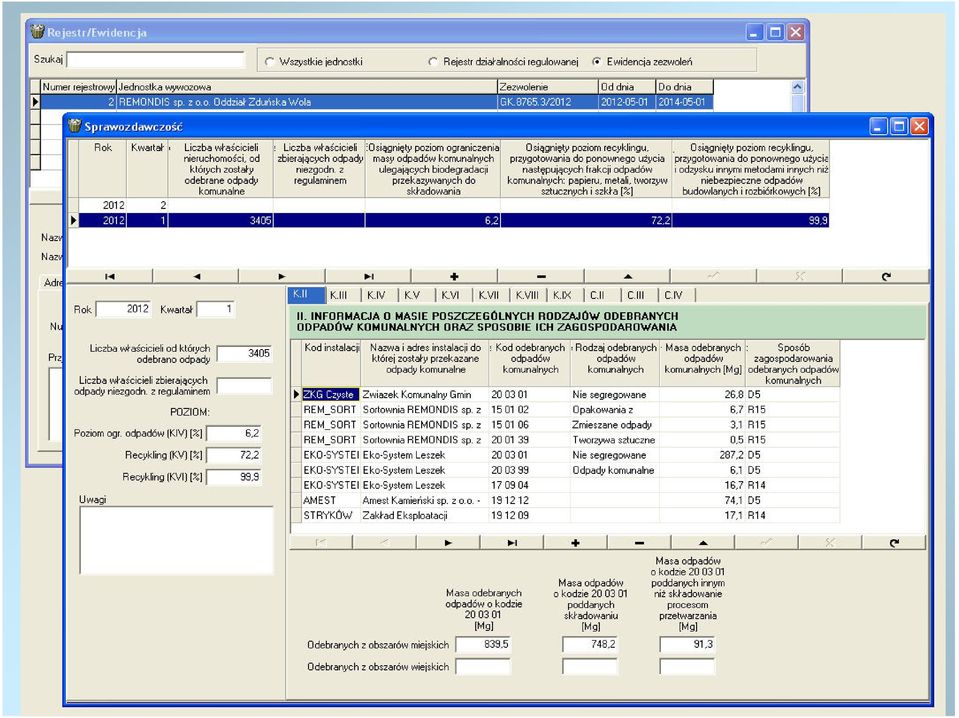Go to next record in upper navigator
Viewport: 959px width, 718px height.
click(282, 277)
